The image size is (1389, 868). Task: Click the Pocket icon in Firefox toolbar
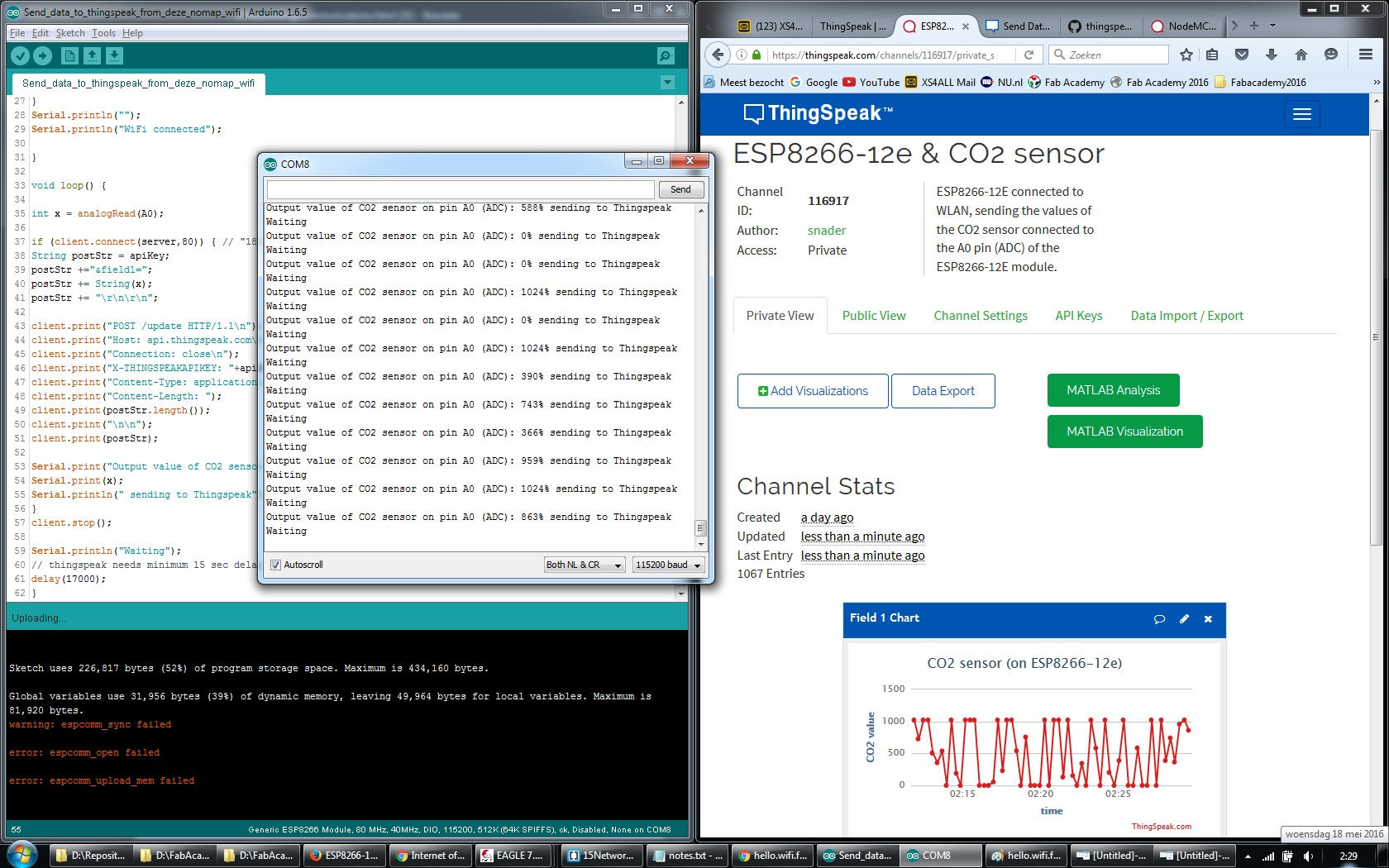pos(1242,55)
